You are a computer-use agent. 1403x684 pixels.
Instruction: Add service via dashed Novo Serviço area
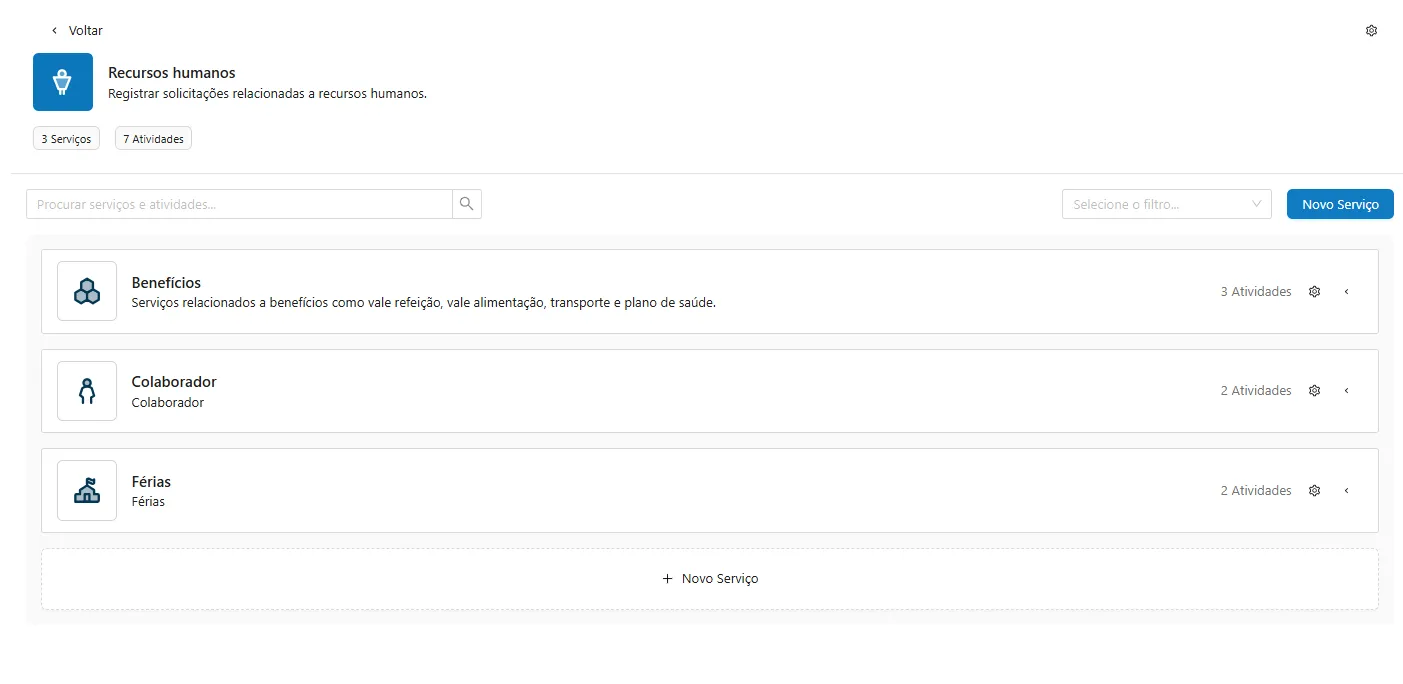710,579
